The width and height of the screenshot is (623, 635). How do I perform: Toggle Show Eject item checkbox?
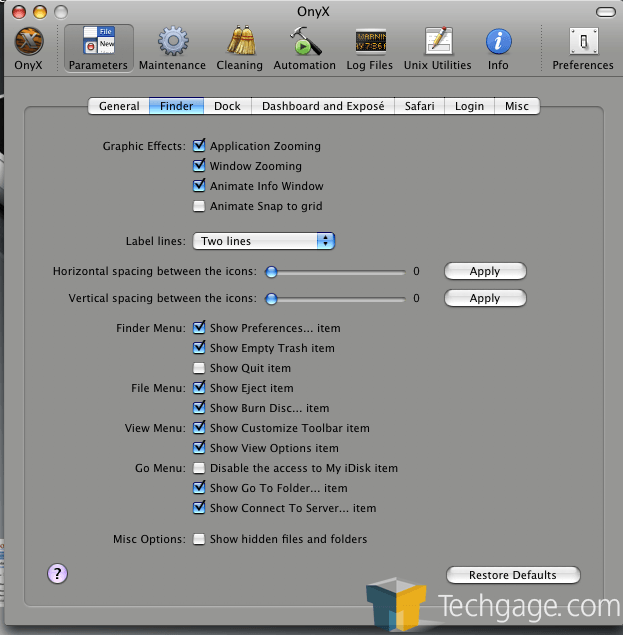point(199,388)
